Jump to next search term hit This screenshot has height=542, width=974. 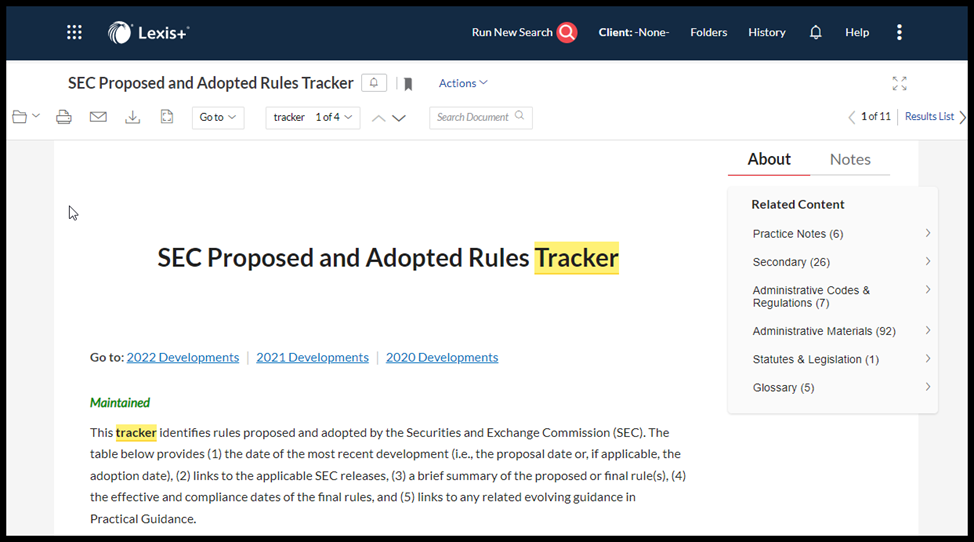pos(399,118)
